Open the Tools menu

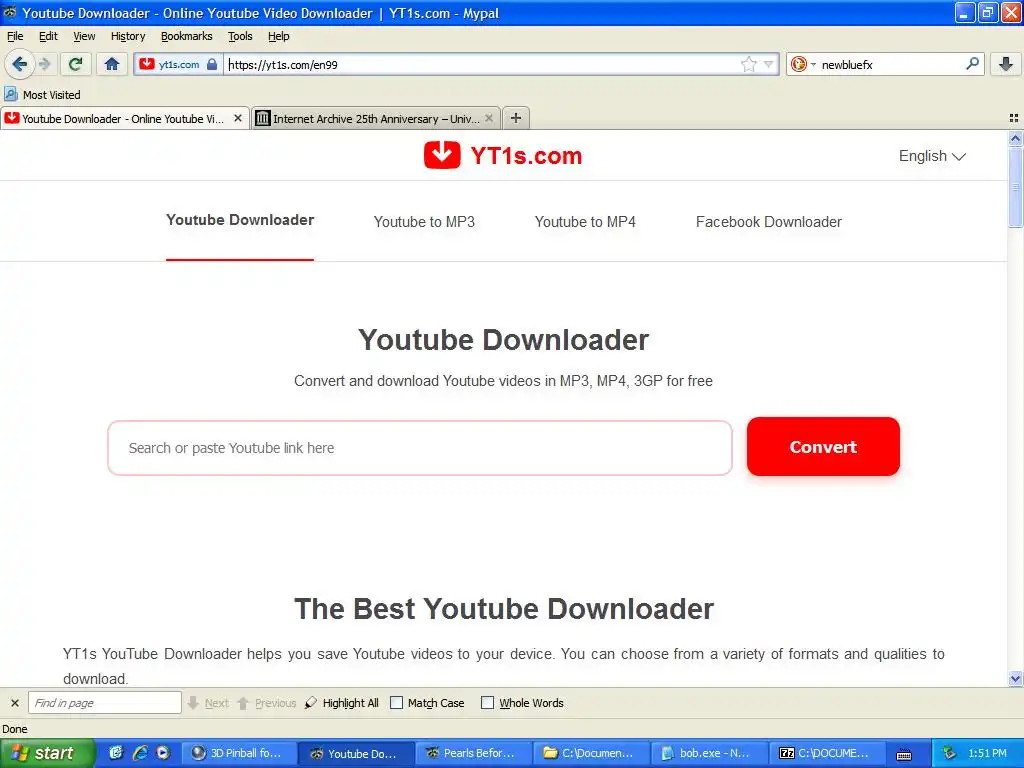pos(240,36)
